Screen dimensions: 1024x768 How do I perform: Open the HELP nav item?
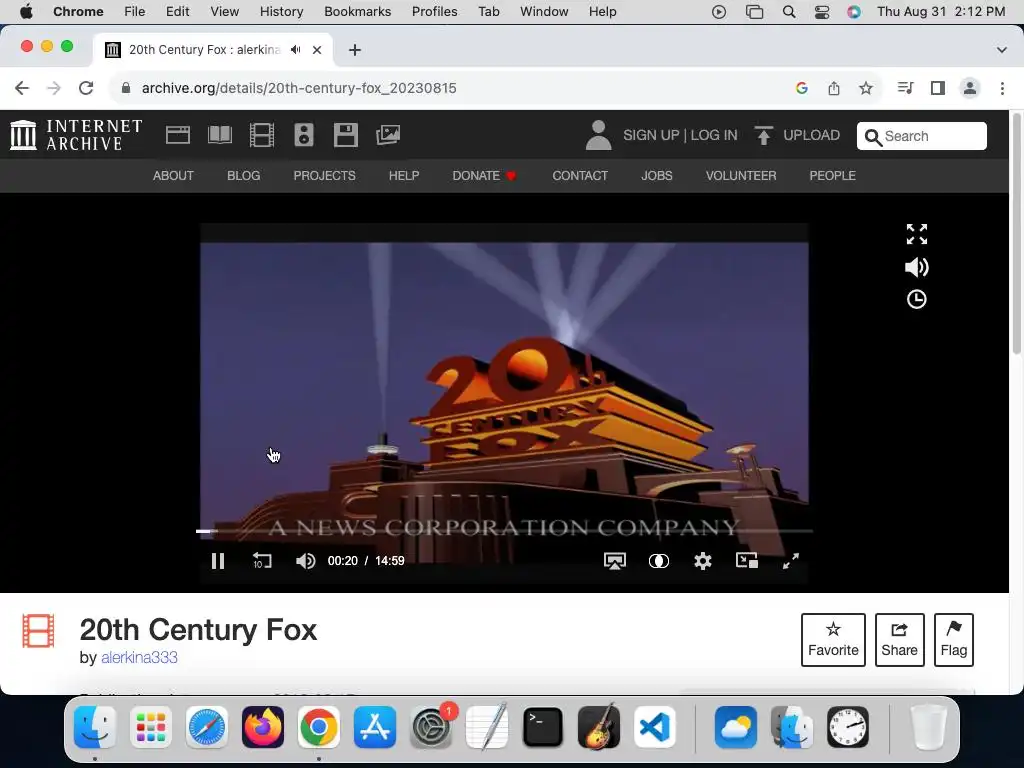coord(404,176)
